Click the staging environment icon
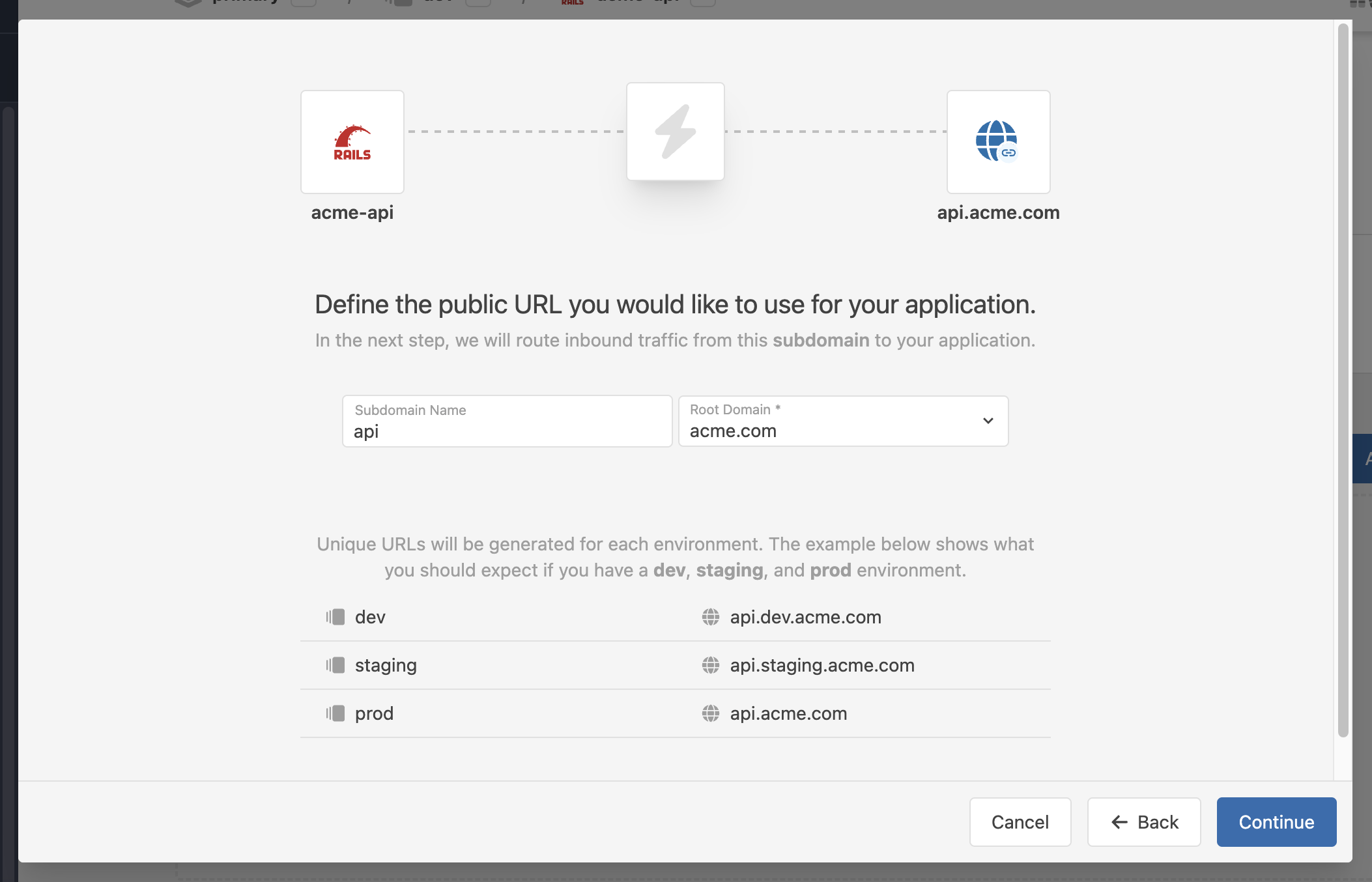The width and height of the screenshot is (1372, 882). (335, 665)
